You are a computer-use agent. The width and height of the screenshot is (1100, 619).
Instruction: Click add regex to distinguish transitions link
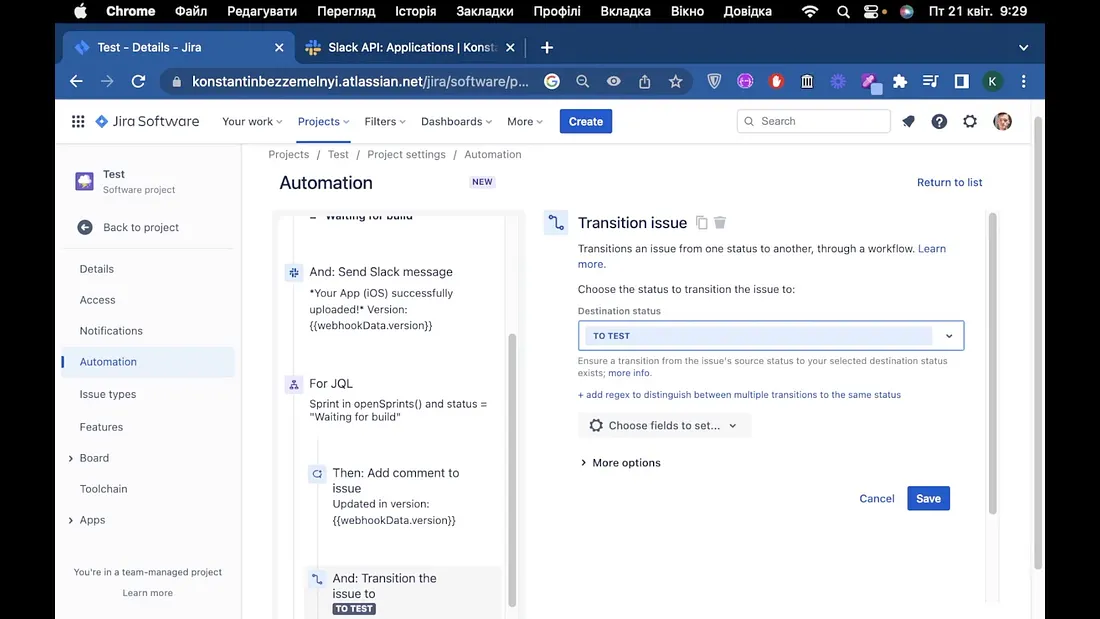tap(739, 395)
